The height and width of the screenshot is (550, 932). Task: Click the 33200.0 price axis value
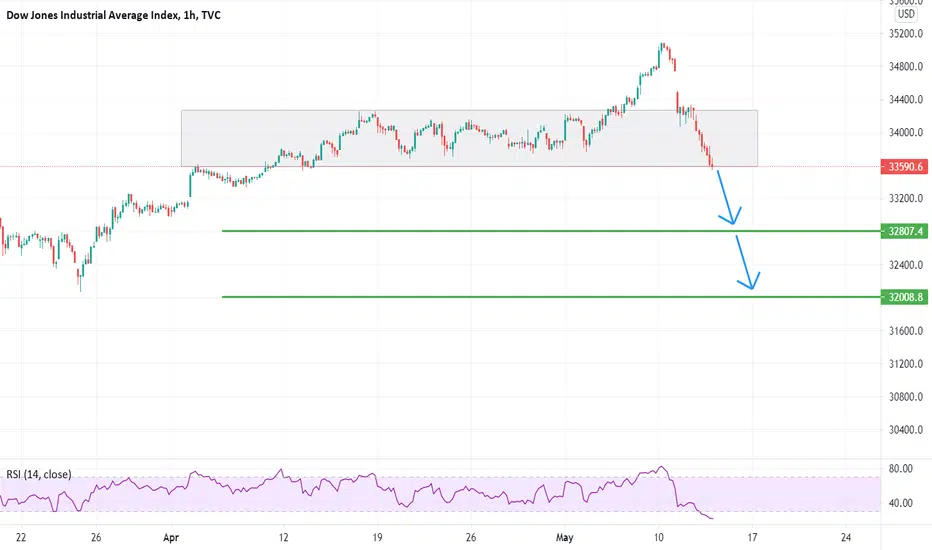[x=906, y=199]
